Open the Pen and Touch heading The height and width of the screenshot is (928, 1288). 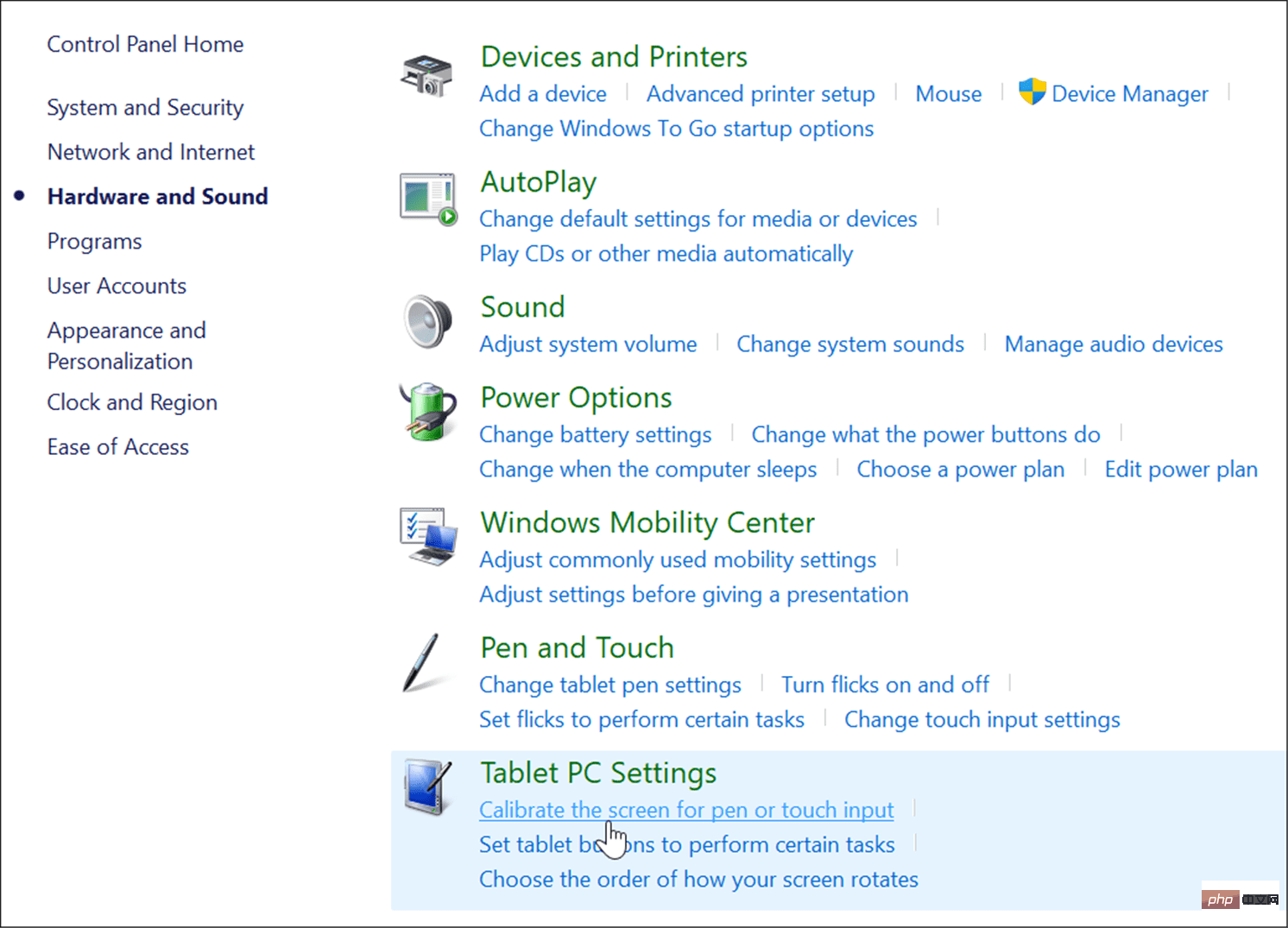point(578,648)
